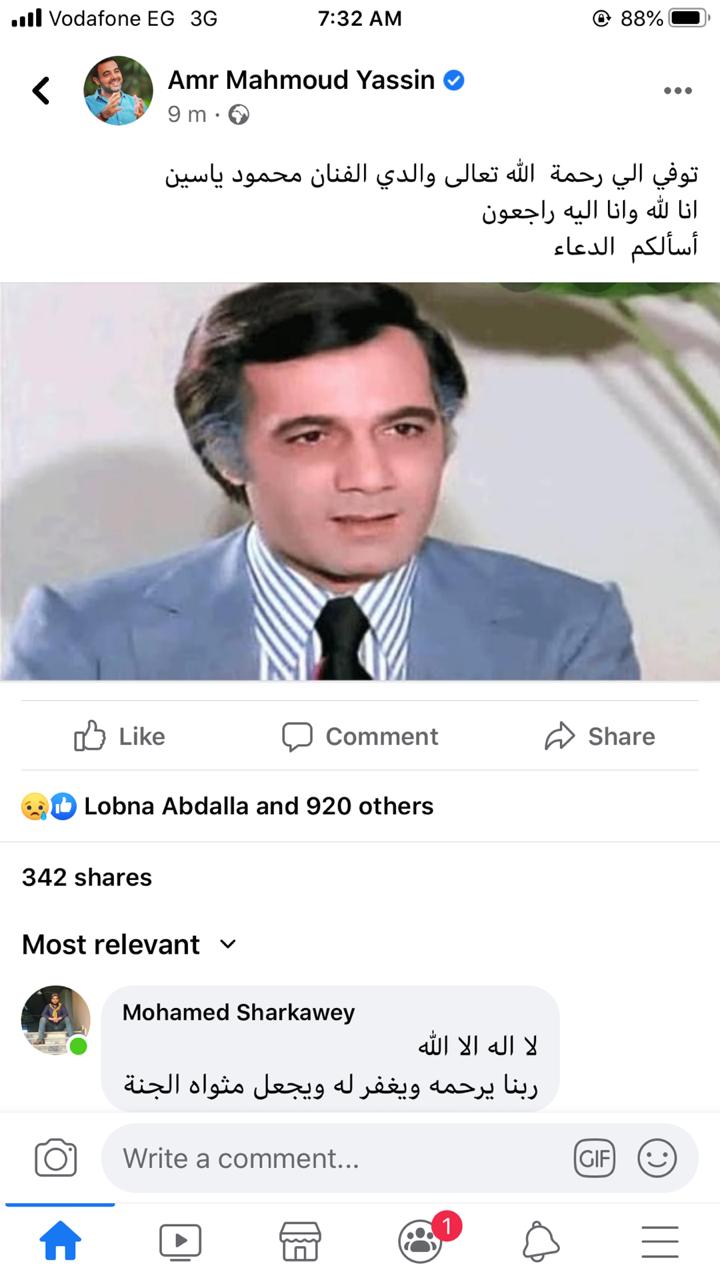Share the post
720x1280 pixels.
coord(599,736)
